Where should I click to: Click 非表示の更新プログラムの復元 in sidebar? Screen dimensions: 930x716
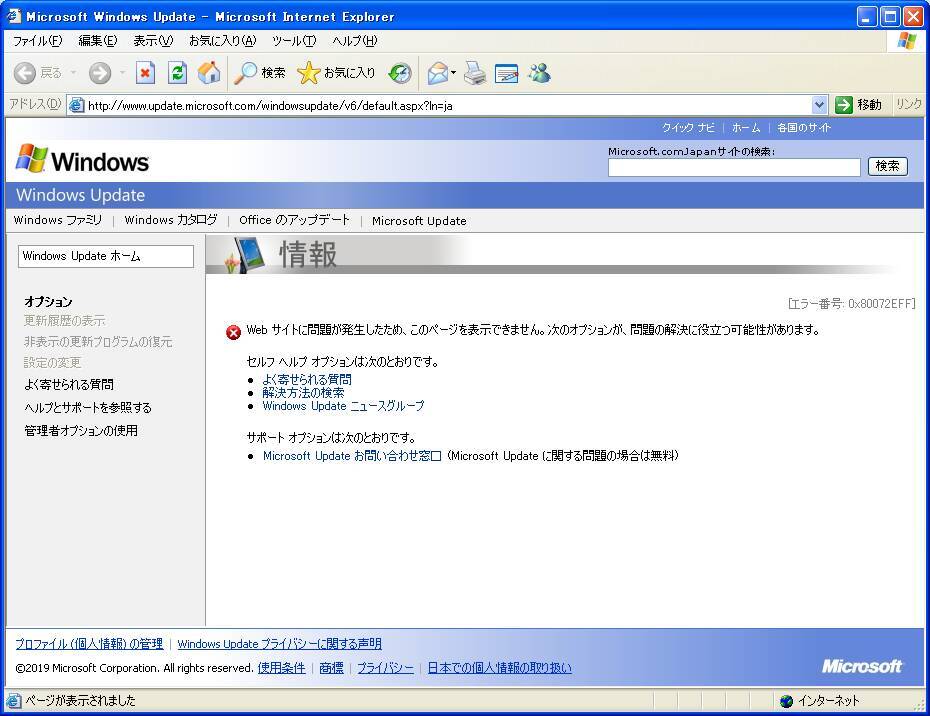point(98,342)
